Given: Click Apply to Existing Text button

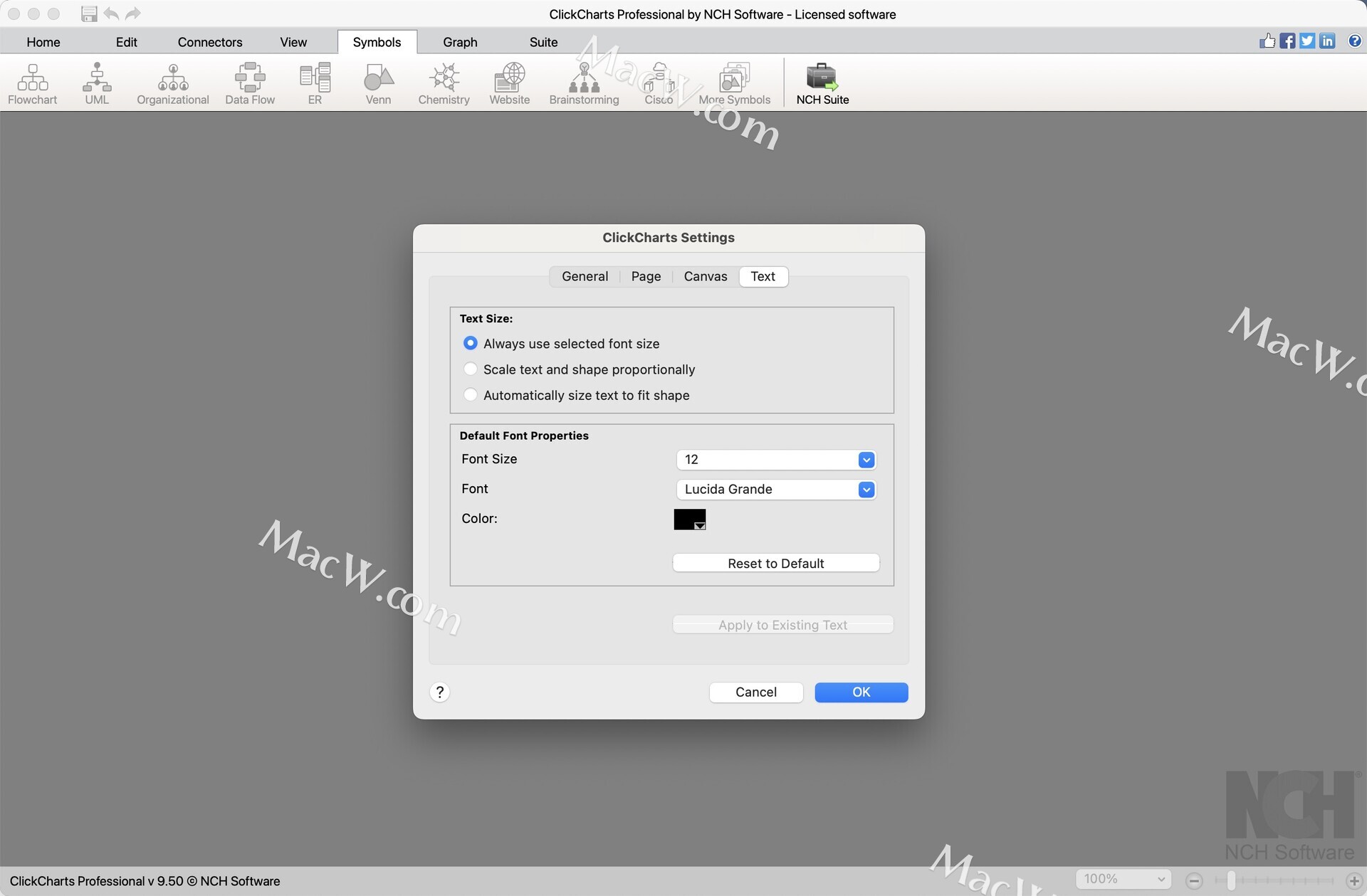Looking at the screenshot, I should pyautogui.click(x=782, y=625).
